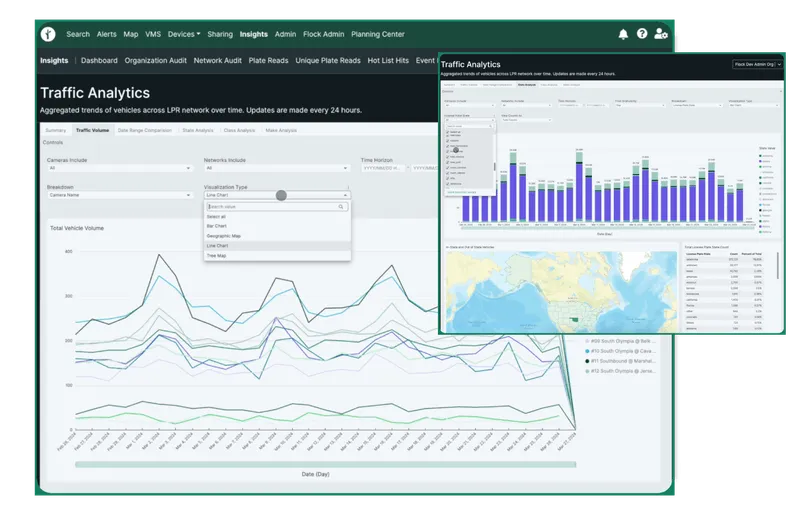Go to Network Audit link
Viewport: 800px width, 514px height.
(x=217, y=60)
